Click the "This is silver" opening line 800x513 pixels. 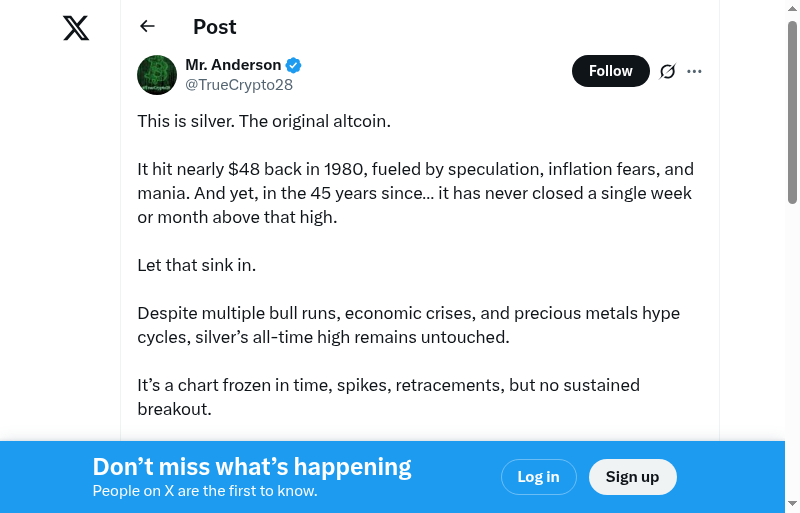click(x=263, y=121)
